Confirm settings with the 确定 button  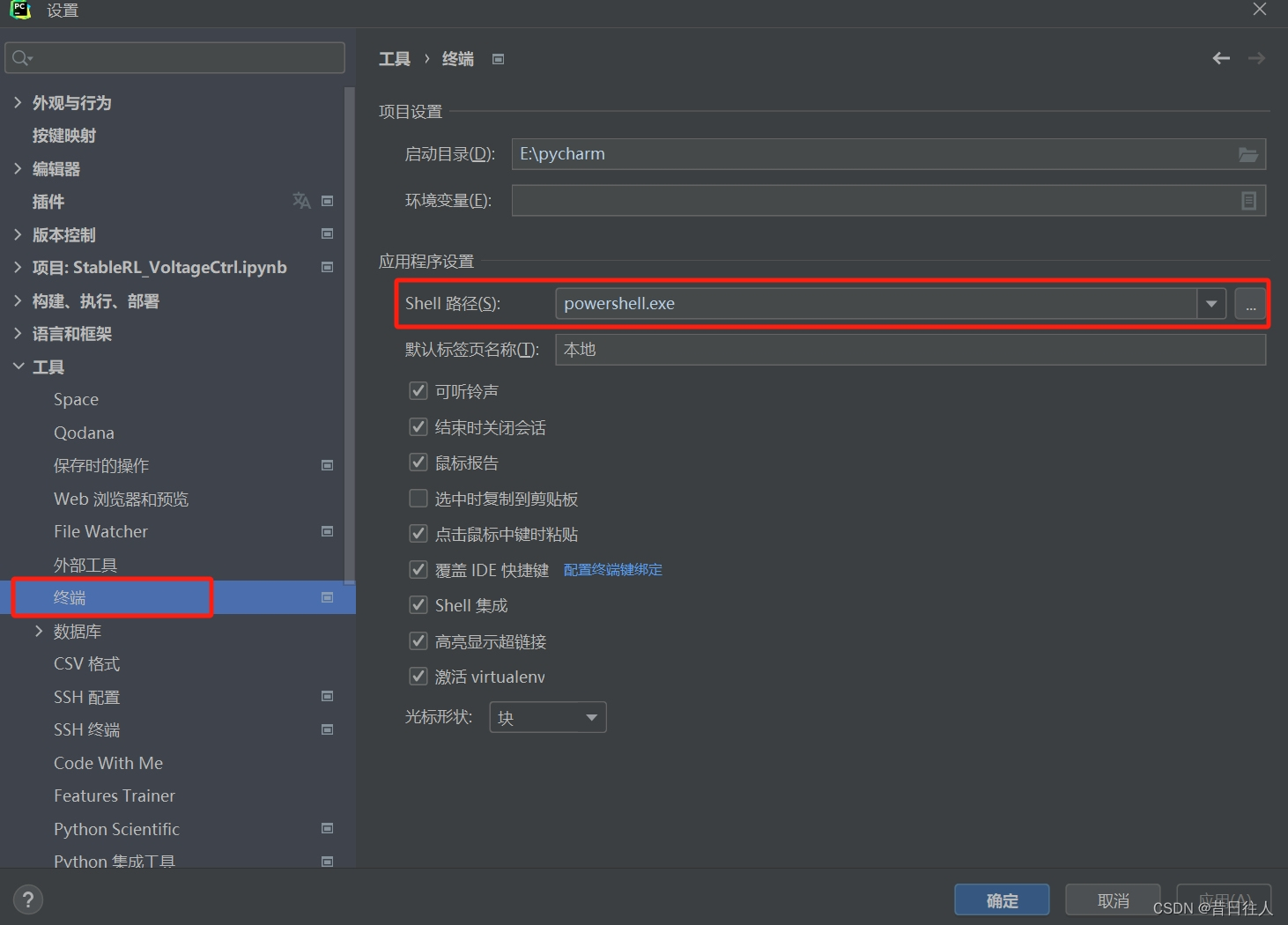coord(1002,899)
